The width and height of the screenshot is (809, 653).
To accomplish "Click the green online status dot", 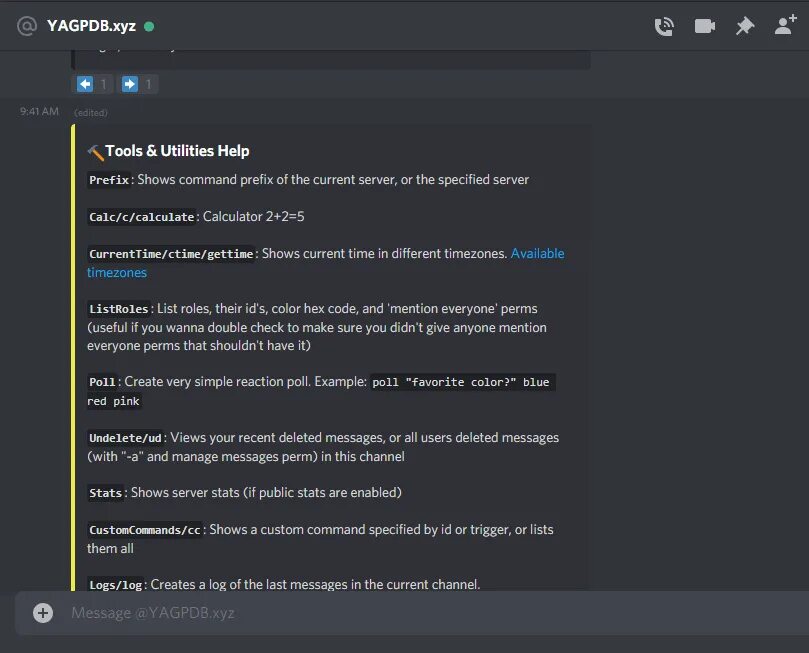I will (x=149, y=26).
